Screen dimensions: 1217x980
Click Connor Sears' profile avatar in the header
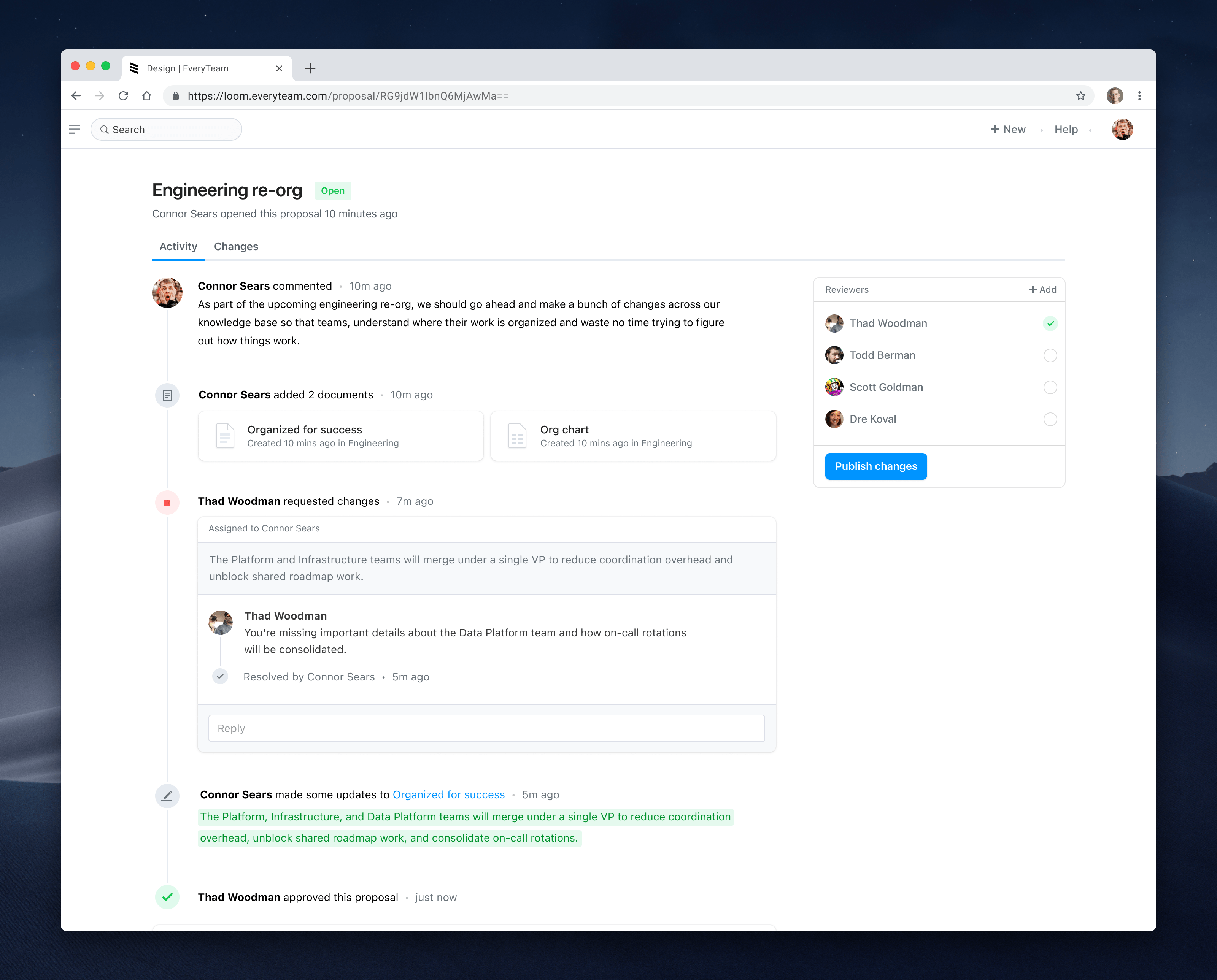click(x=1123, y=129)
